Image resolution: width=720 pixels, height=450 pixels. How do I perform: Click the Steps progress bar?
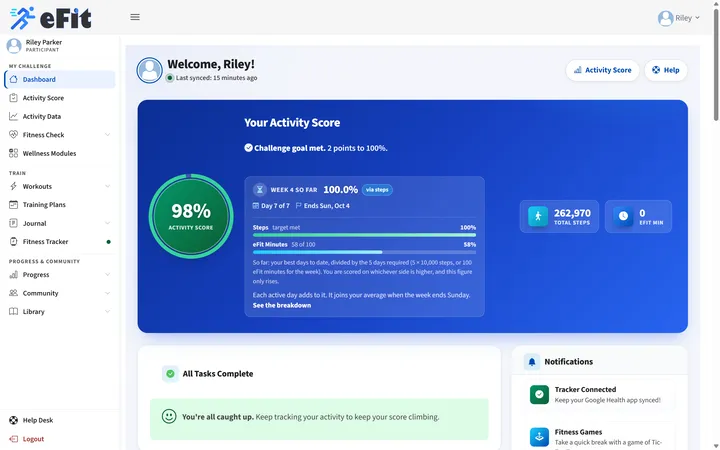tap(364, 235)
